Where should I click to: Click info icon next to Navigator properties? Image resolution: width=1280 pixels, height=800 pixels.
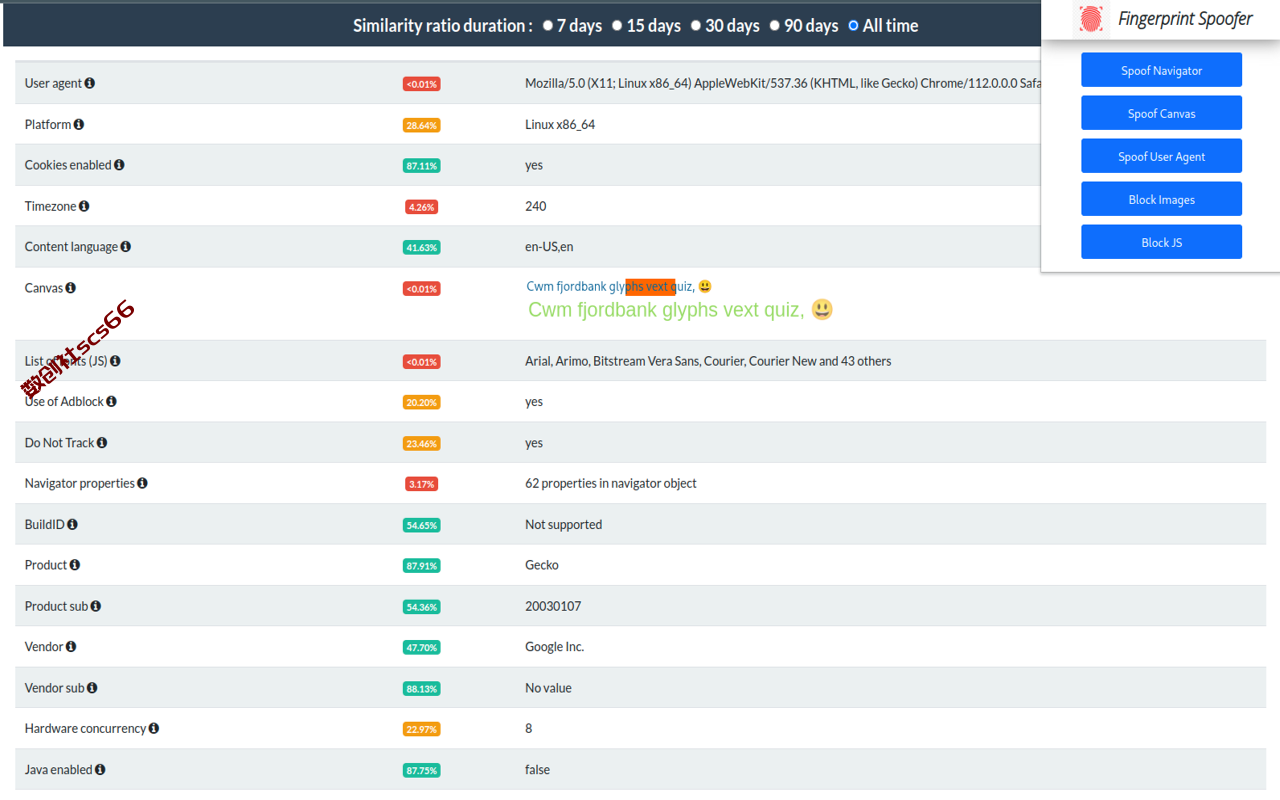tap(142, 483)
